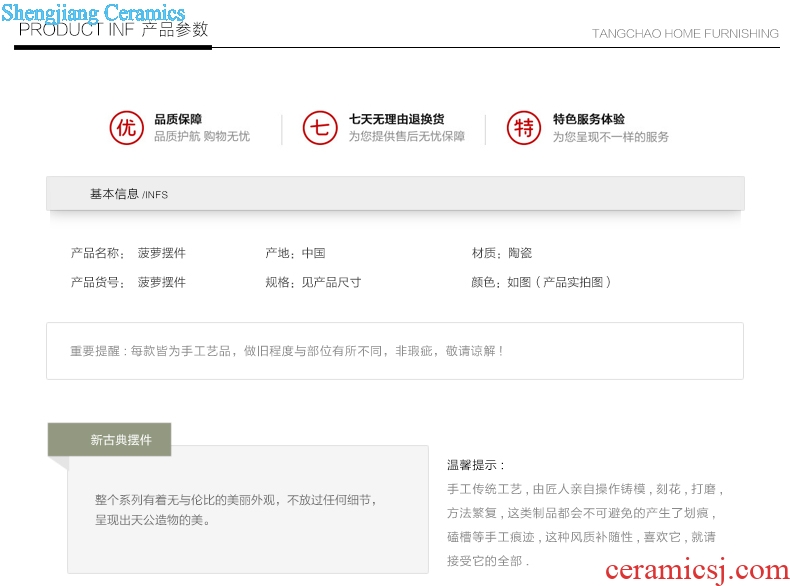
Task: Click the 规格：见产品尺寸 specification field
Action: click(x=313, y=283)
